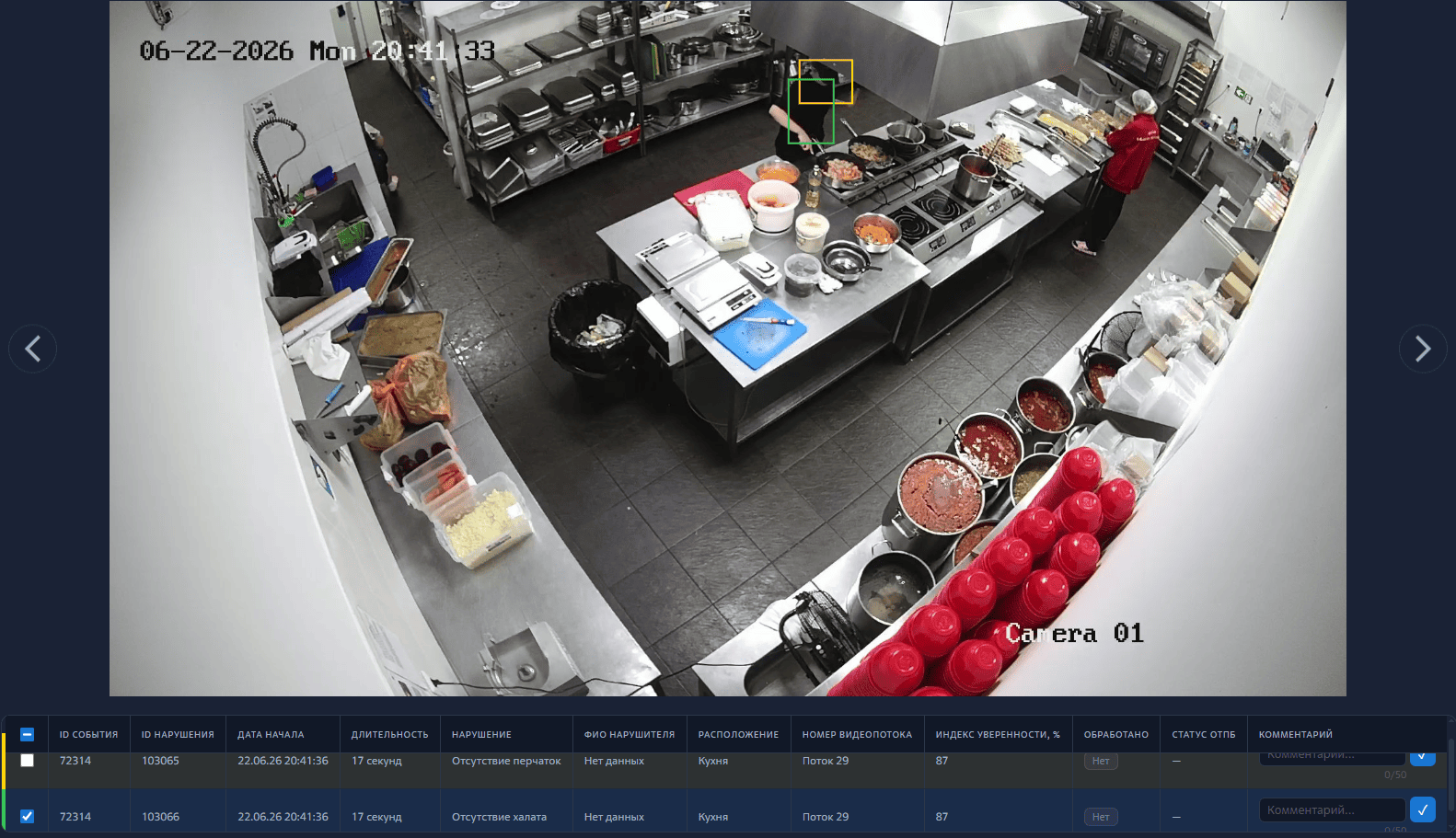This screenshot has height=838, width=1456.
Task: Select violation ID 103066 cell
Action: point(160,817)
